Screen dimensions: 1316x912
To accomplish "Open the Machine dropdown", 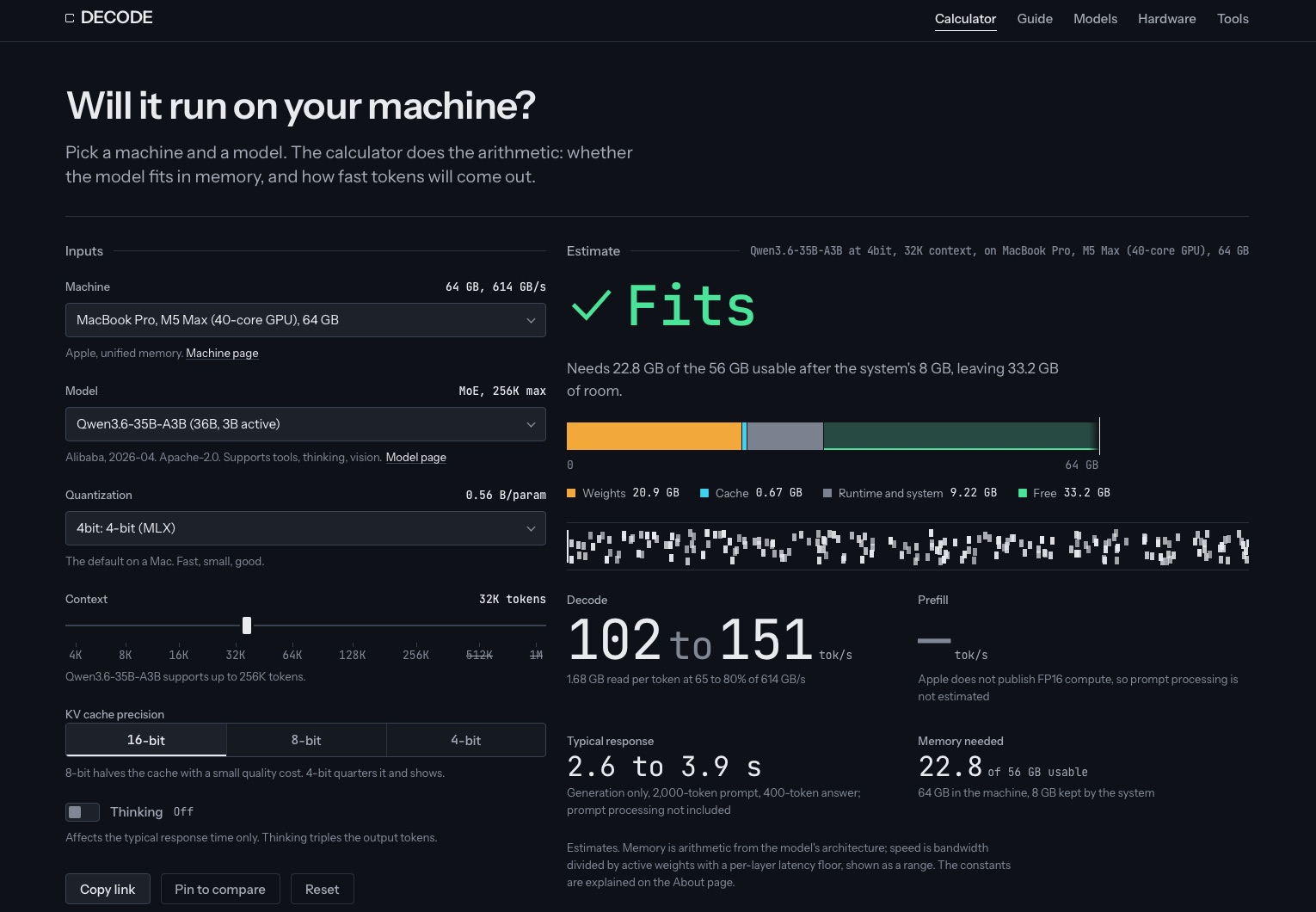I will point(305,320).
